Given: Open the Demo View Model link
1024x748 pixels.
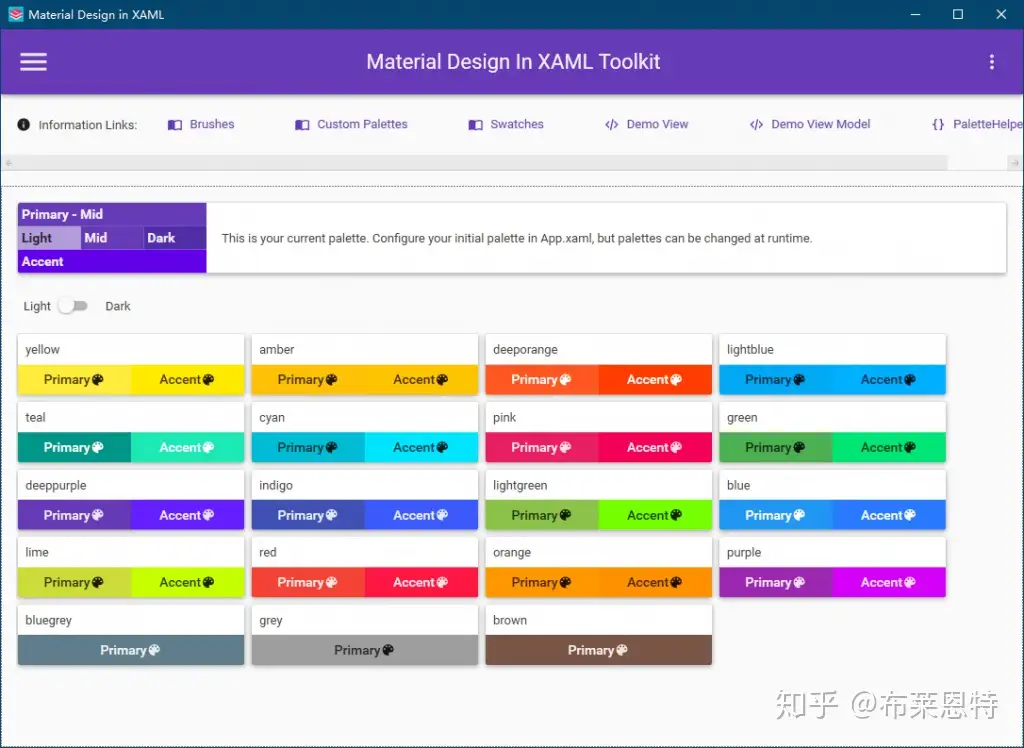Looking at the screenshot, I should click(820, 124).
